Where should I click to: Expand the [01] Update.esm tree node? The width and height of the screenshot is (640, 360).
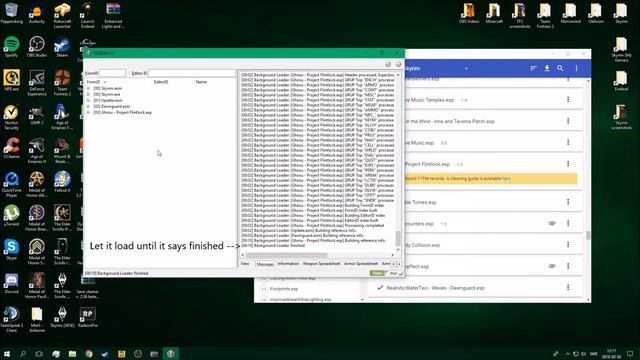(x=88, y=100)
